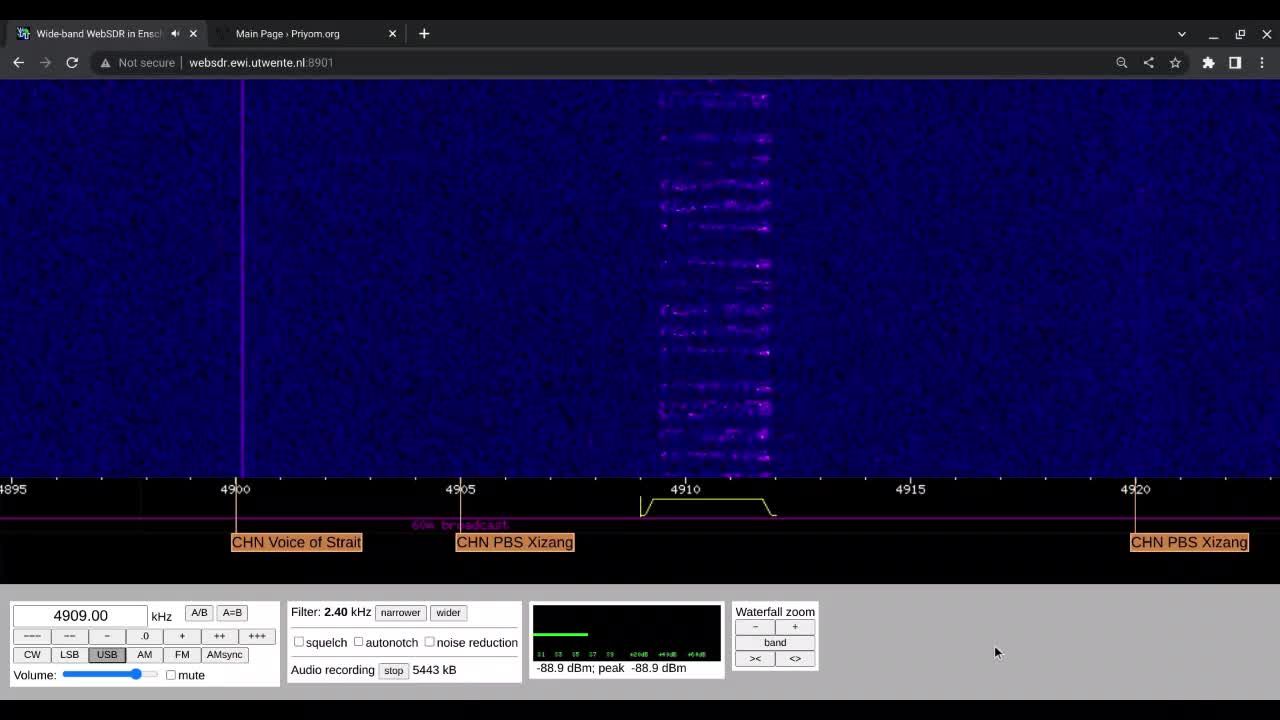Stop the audio recording
1280x720 pixels.
393,670
